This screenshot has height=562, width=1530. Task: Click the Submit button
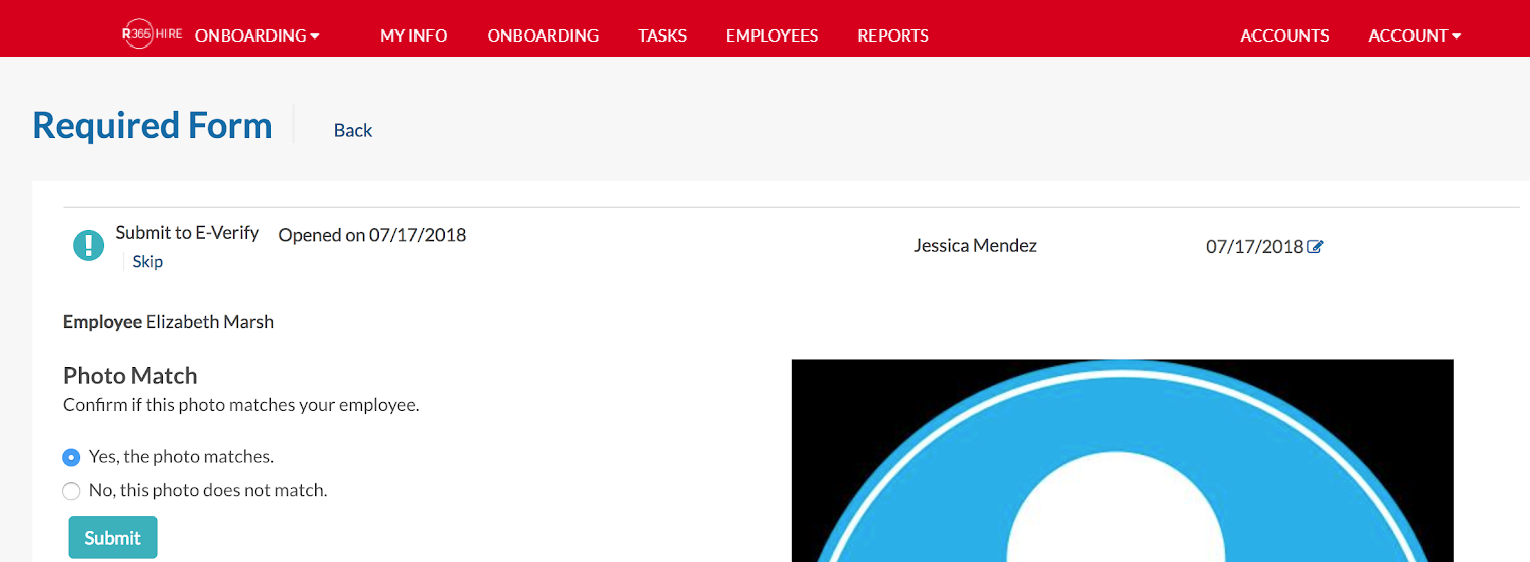[113, 537]
